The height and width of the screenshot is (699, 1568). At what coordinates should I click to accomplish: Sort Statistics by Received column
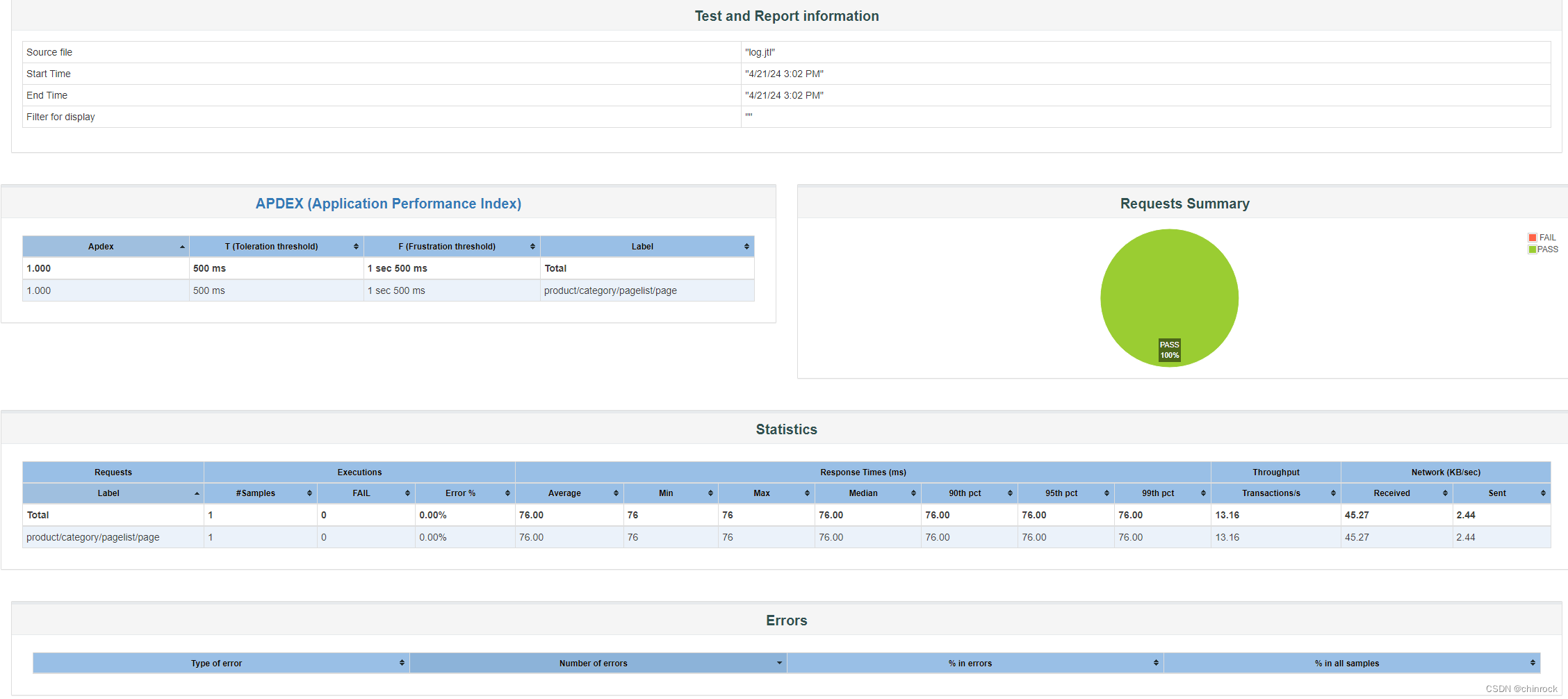point(1397,493)
